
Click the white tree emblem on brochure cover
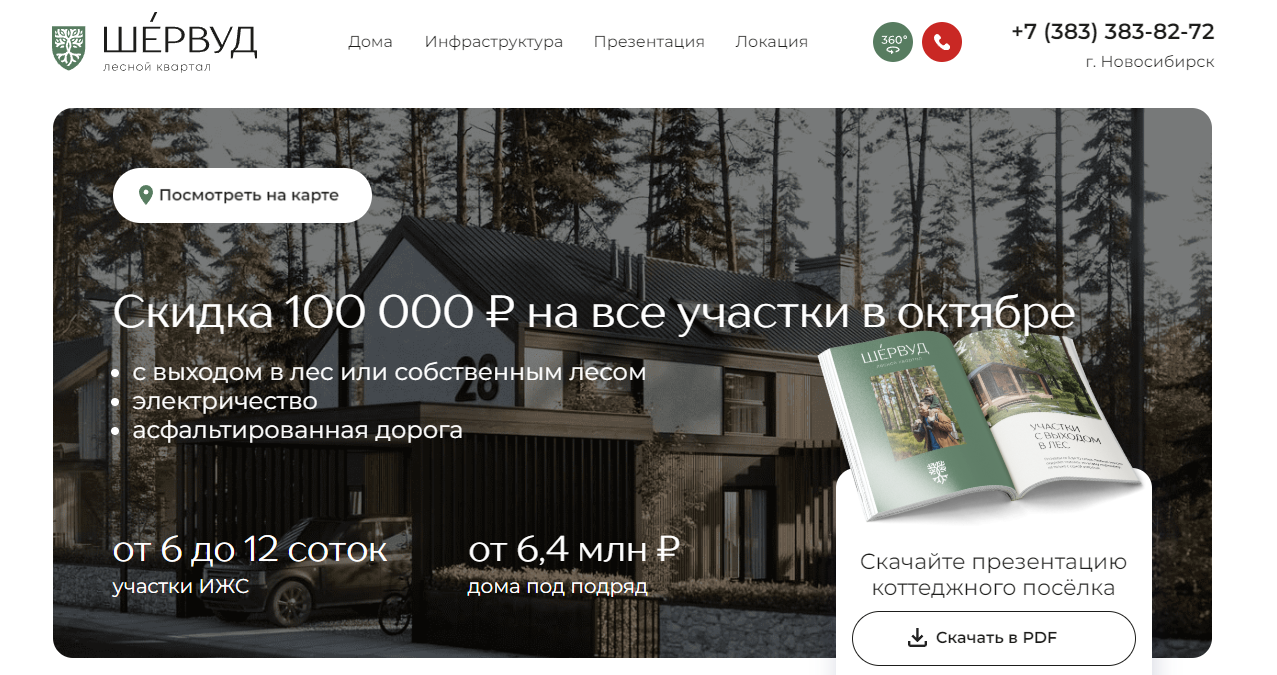[937, 472]
